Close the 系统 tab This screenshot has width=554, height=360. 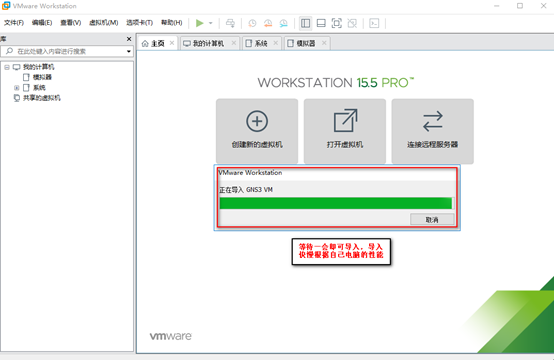click(x=276, y=43)
